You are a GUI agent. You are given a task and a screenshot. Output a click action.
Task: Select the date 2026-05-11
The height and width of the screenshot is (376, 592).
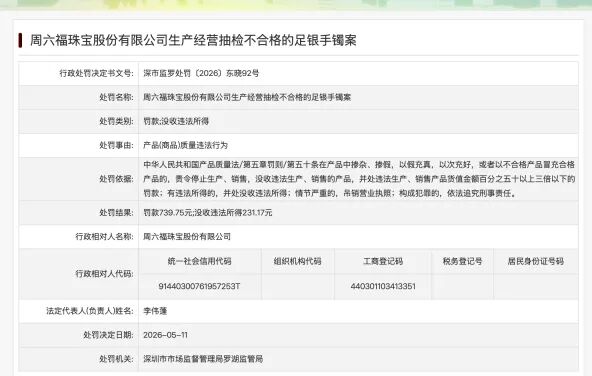[165, 335]
